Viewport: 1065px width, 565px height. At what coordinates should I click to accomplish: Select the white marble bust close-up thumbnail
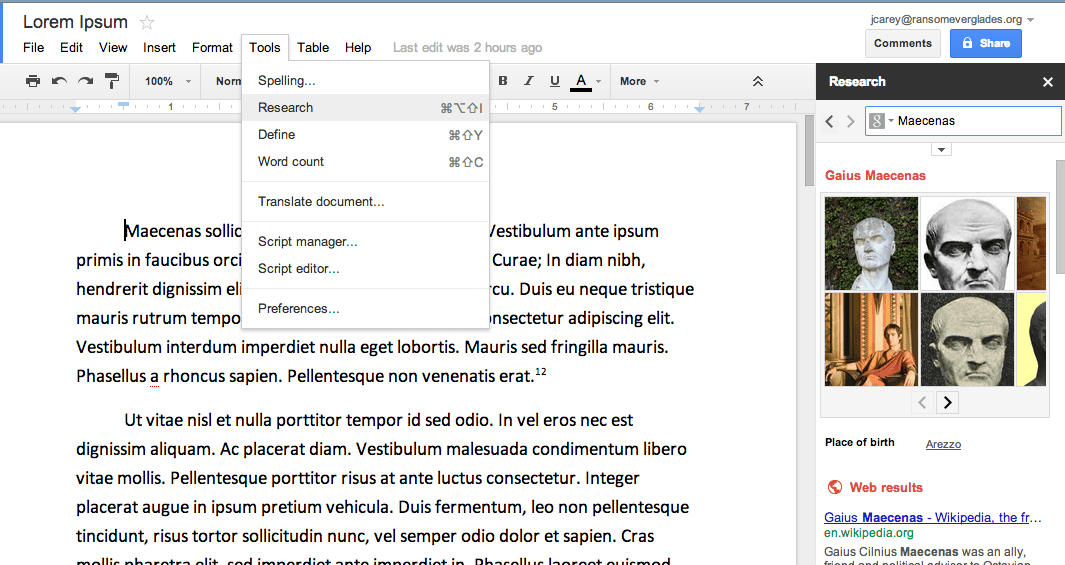967,244
